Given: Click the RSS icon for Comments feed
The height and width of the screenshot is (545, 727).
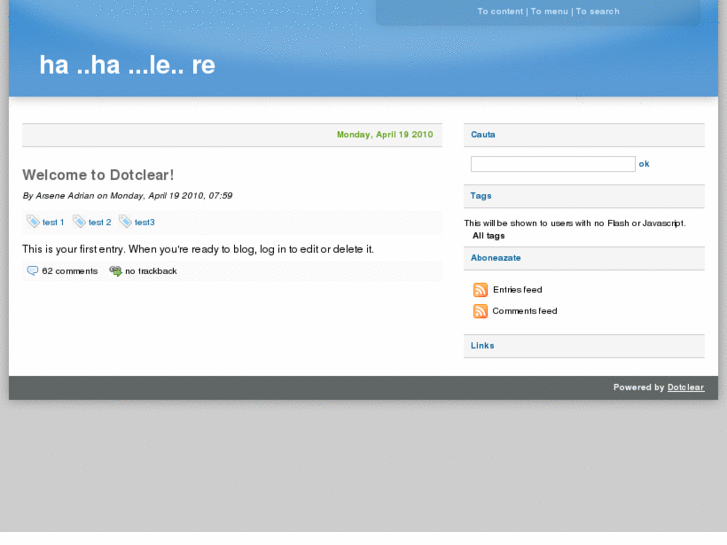Looking at the screenshot, I should click(480, 311).
